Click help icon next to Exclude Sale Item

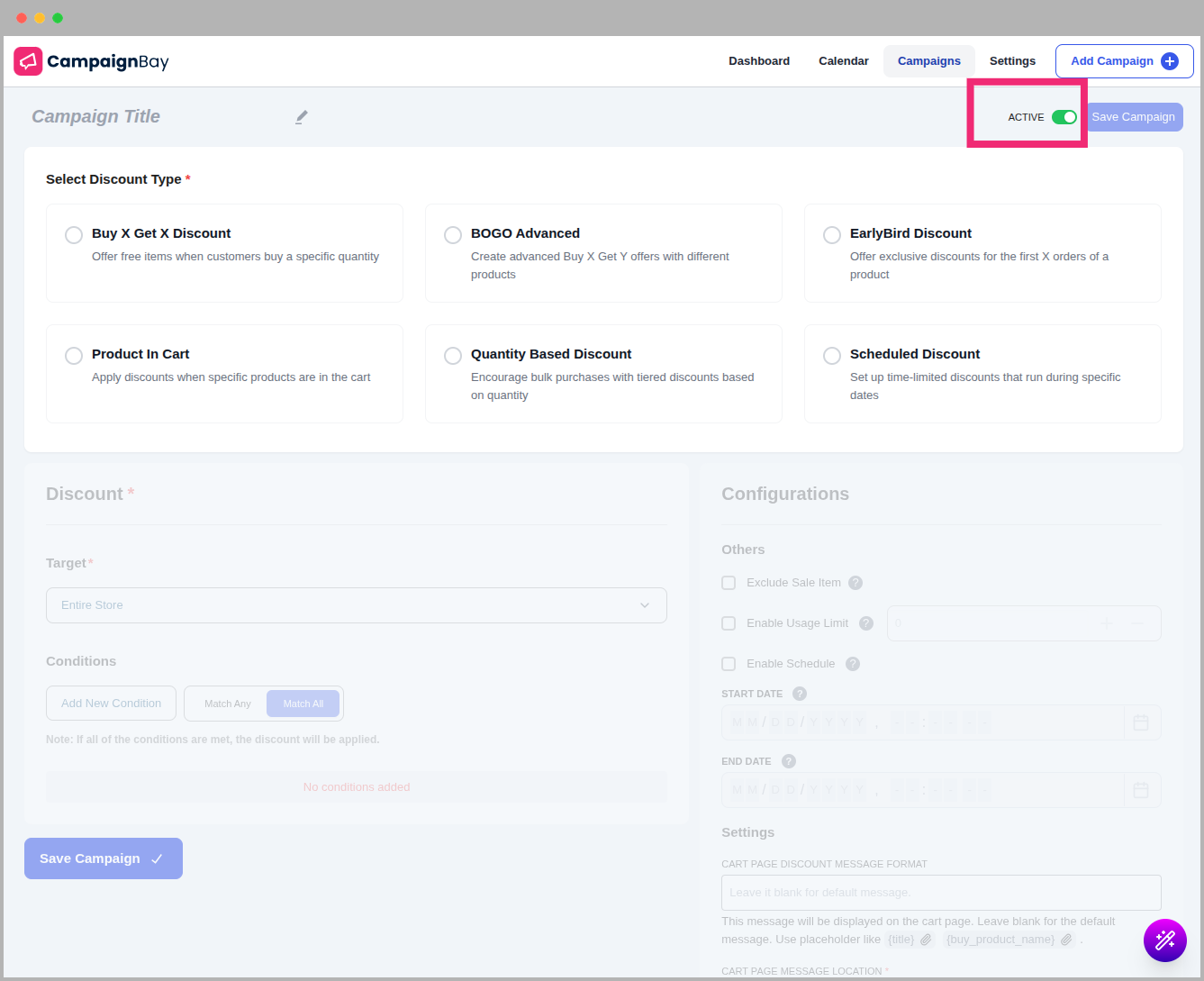tap(855, 583)
